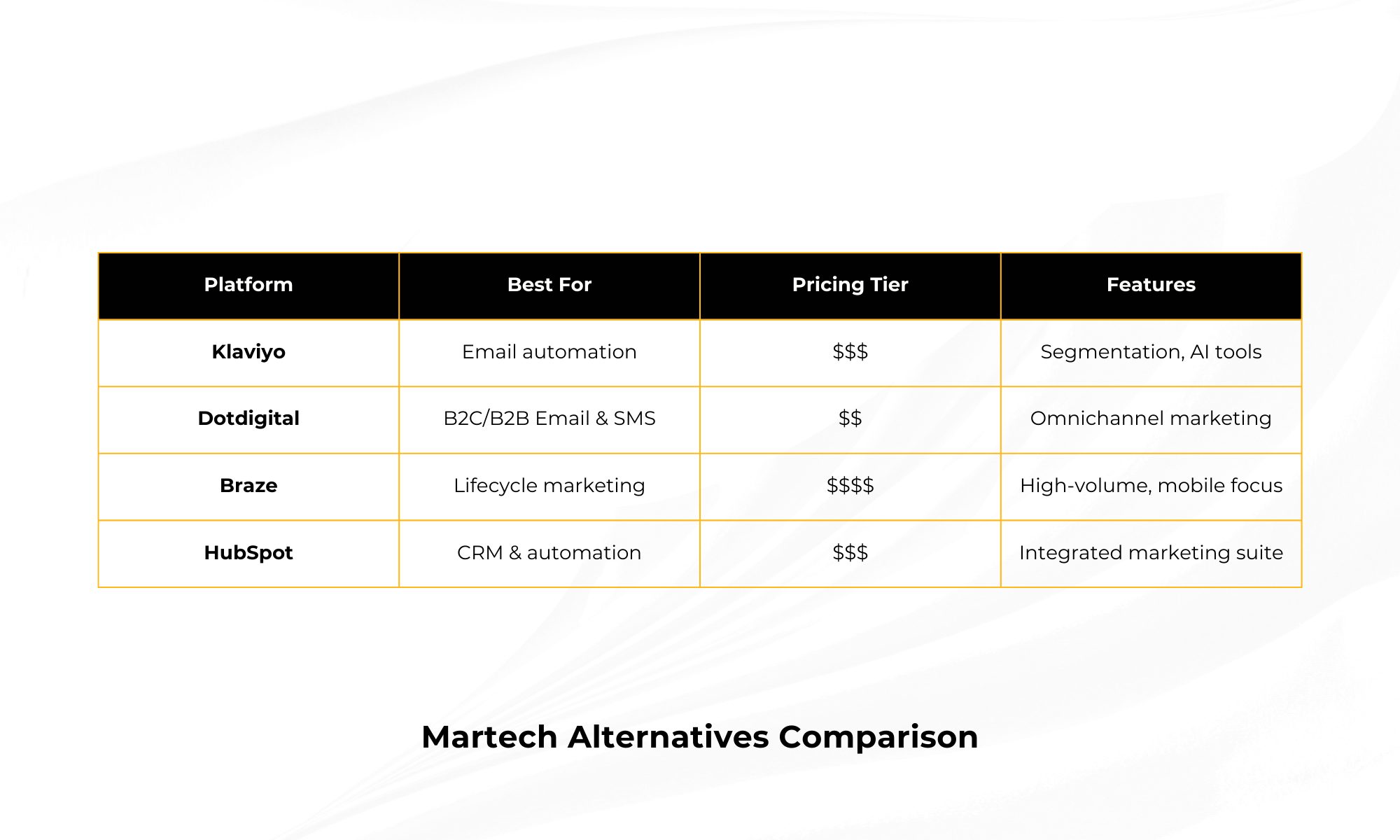This screenshot has width=1400, height=840.
Task: Select the HubSpot row name
Action: coord(248,553)
